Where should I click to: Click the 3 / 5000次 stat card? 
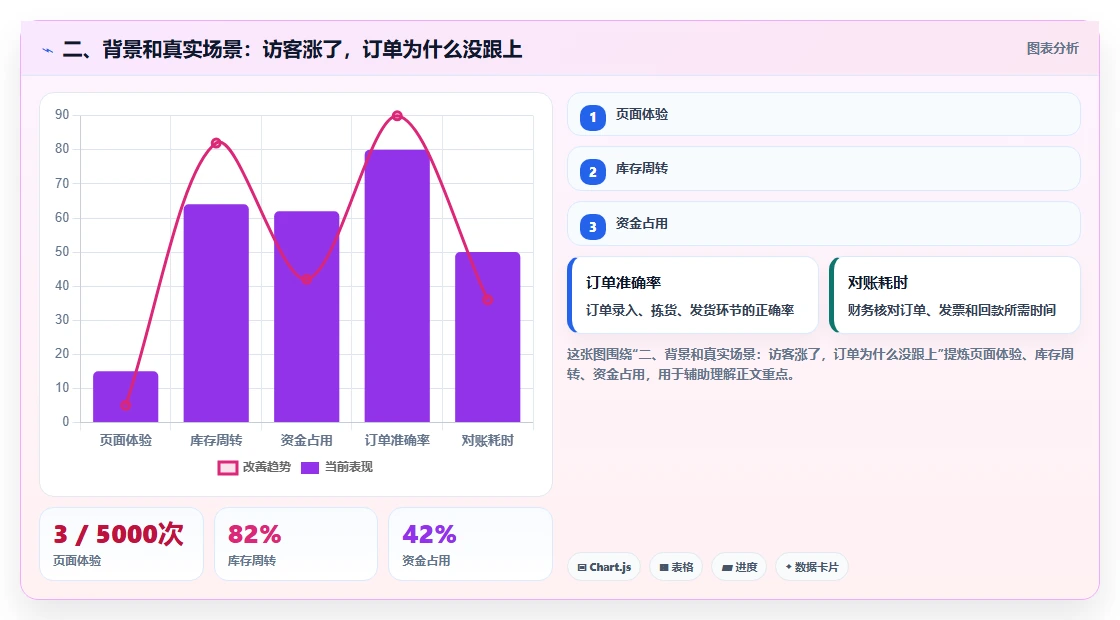(x=121, y=544)
